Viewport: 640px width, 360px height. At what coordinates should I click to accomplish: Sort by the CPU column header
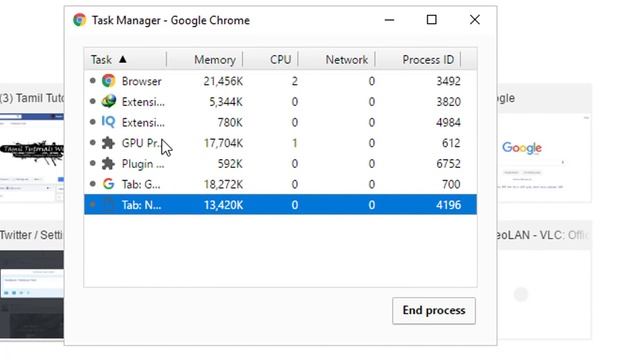(x=271, y=60)
